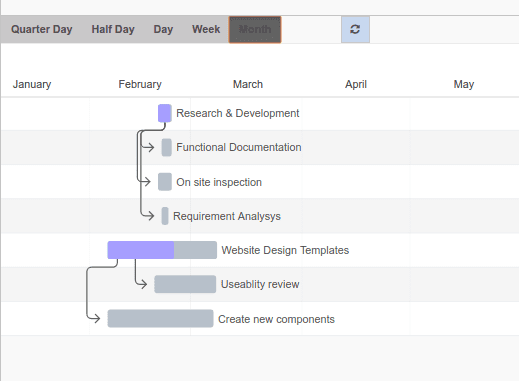This screenshot has width=519, height=381.
Task: Click the Website Design Templates progress portion
Action: (141, 250)
